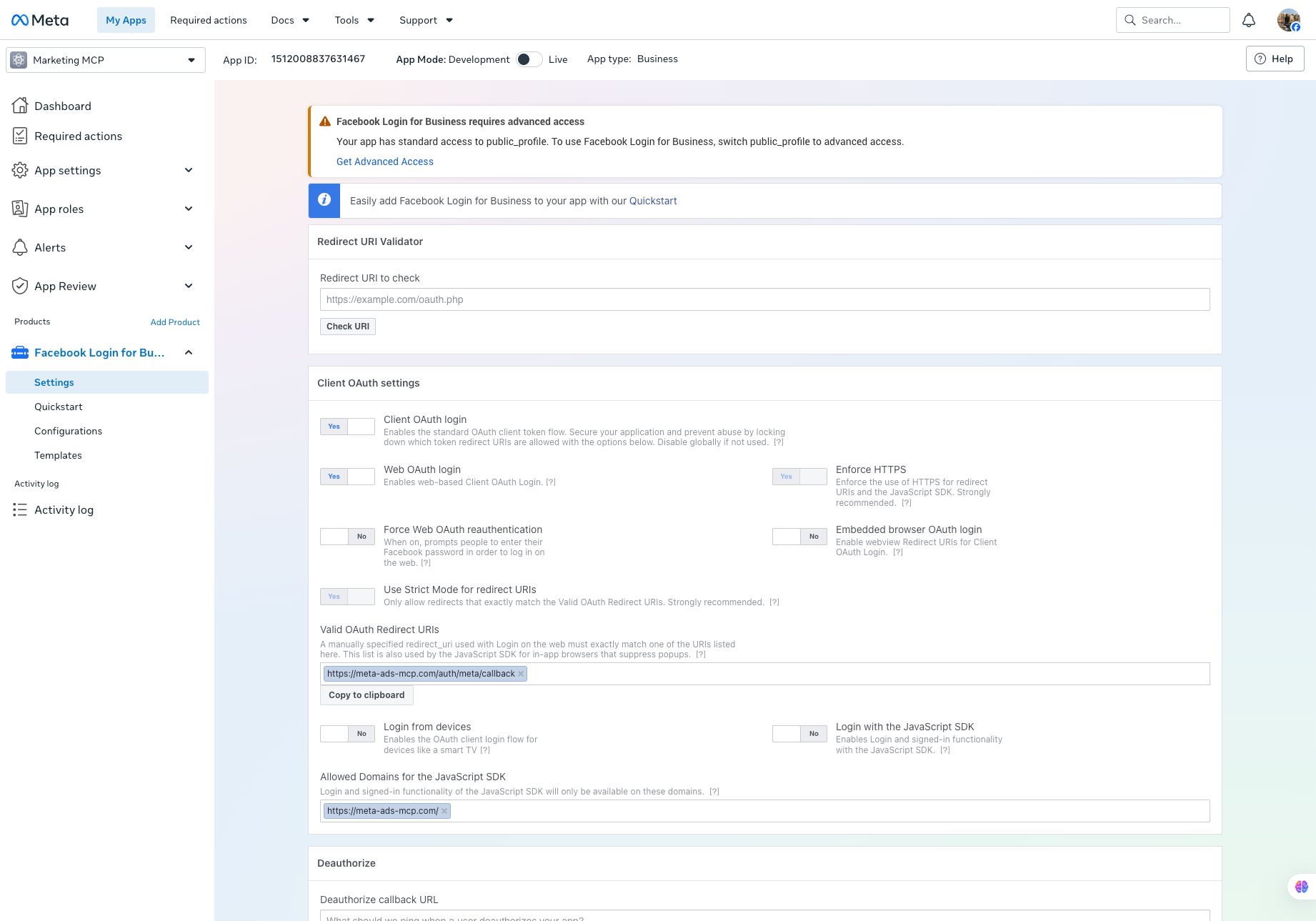This screenshot has width=1316, height=921.
Task: Toggle Enforce HTTPS switch
Action: 799,477
